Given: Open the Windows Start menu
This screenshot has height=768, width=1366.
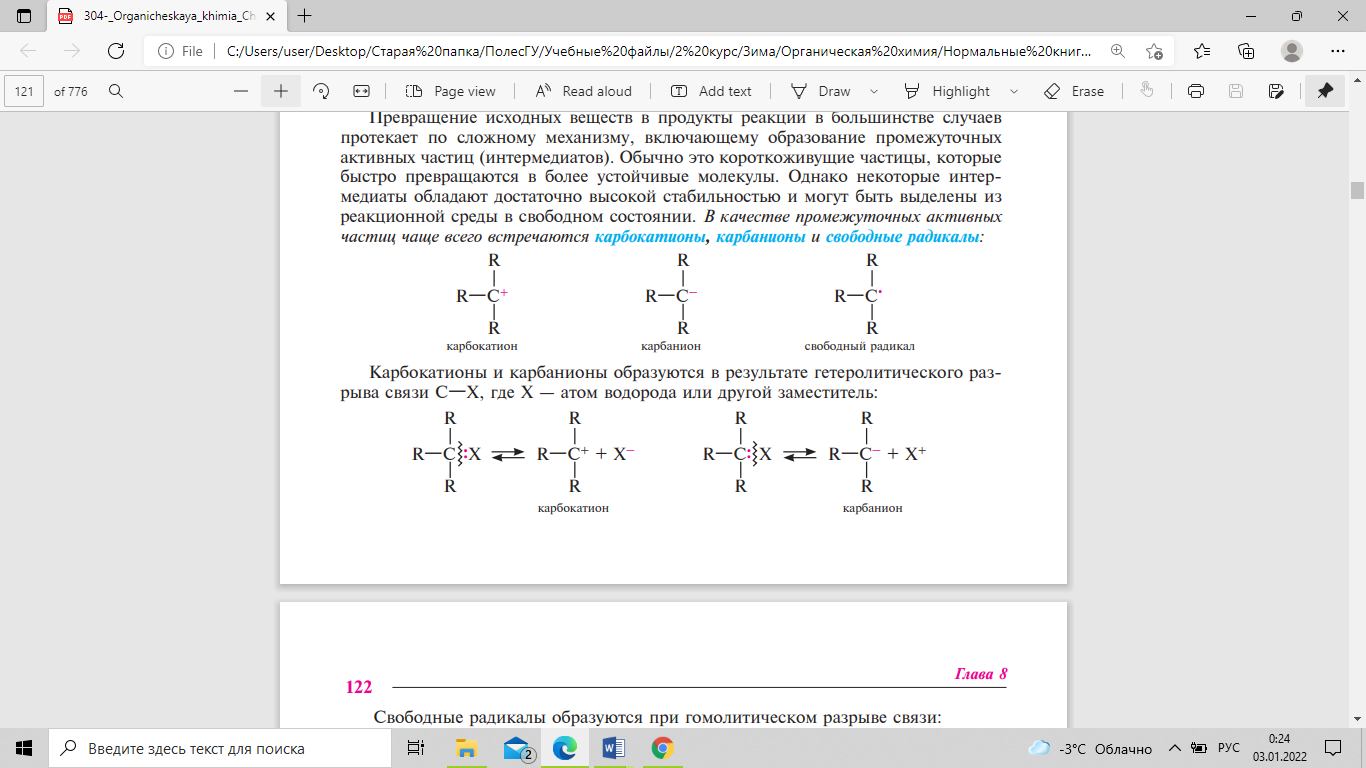Looking at the screenshot, I should (24, 748).
